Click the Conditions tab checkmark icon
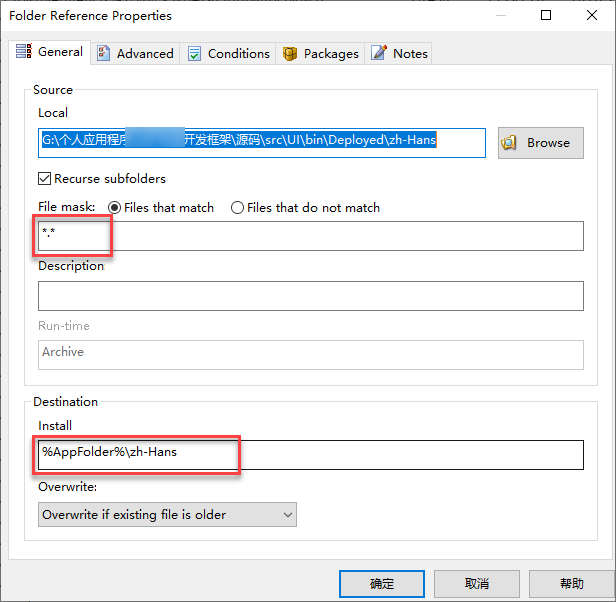Screen dimensions: 616x602 [x=194, y=53]
